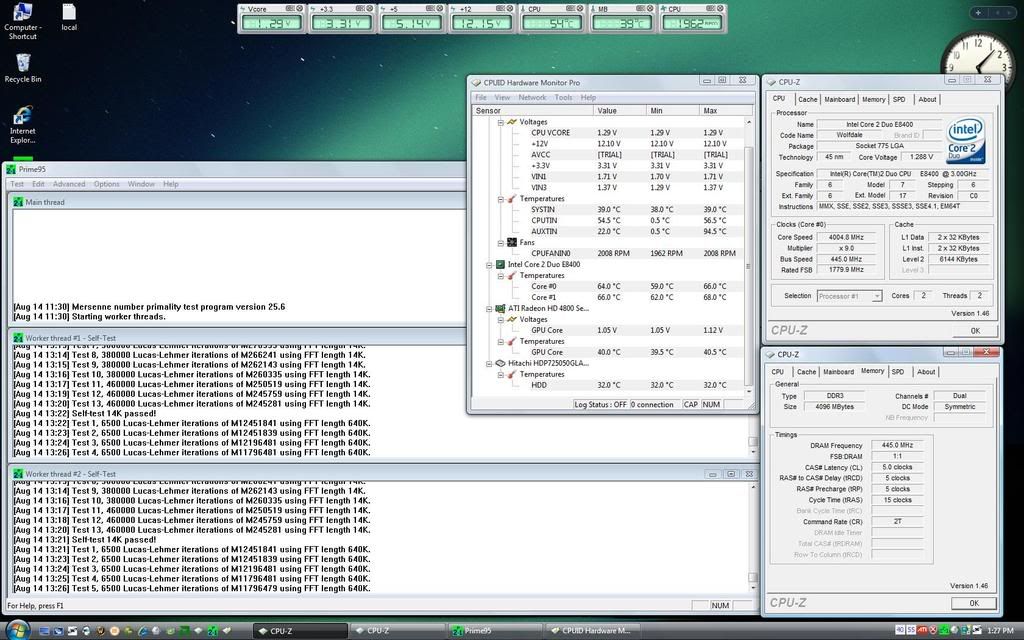Open the Computer Shortcut desktop icon
Image resolution: width=1024 pixels, height=640 pixels.
click(22, 21)
